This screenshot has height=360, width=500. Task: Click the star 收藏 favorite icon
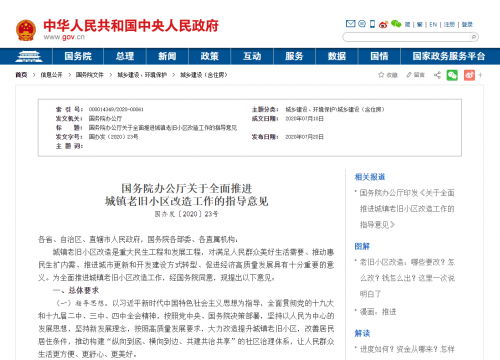381,75
